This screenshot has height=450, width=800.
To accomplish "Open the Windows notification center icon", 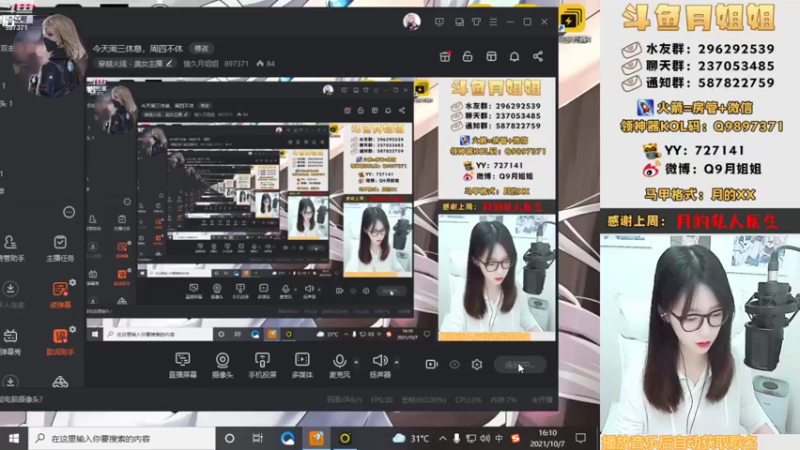I will tap(581, 438).
